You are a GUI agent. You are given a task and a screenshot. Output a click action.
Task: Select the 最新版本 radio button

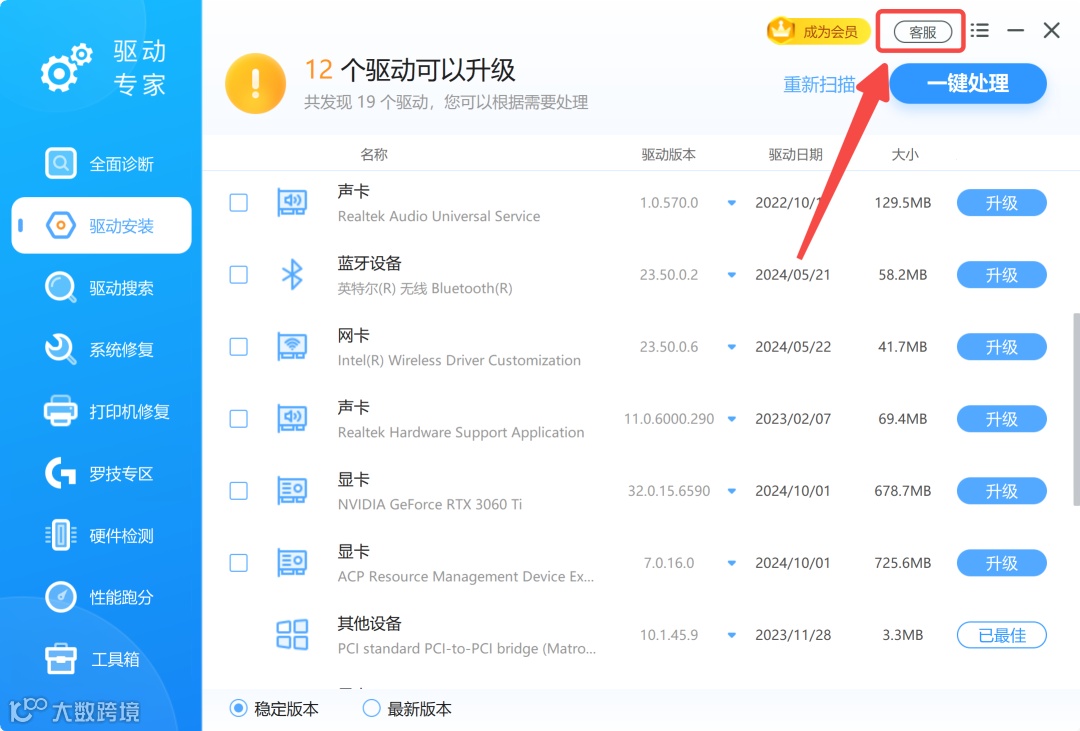(371, 708)
